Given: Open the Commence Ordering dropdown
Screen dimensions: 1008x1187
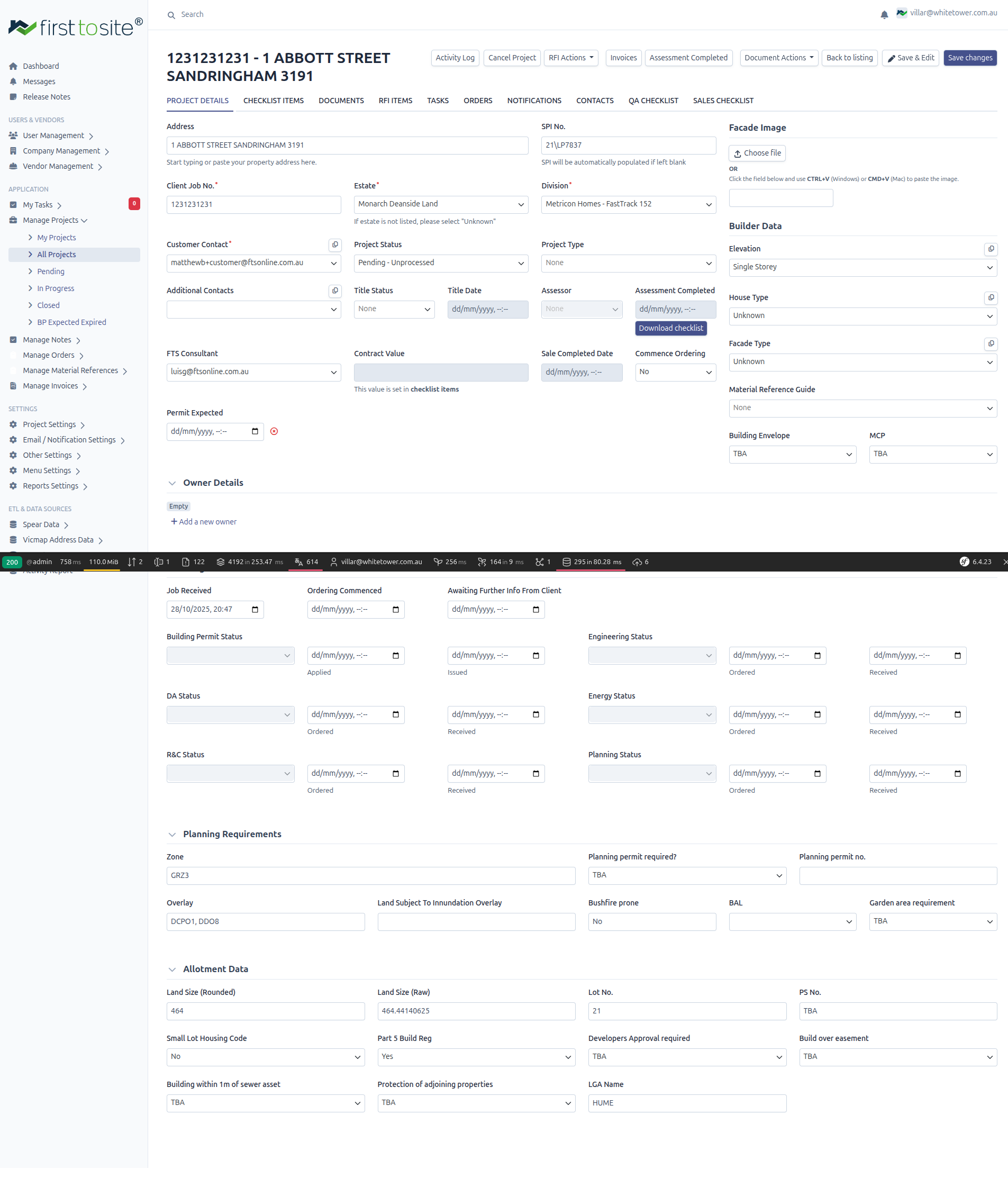Looking at the screenshot, I should pyautogui.click(x=675, y=372).
